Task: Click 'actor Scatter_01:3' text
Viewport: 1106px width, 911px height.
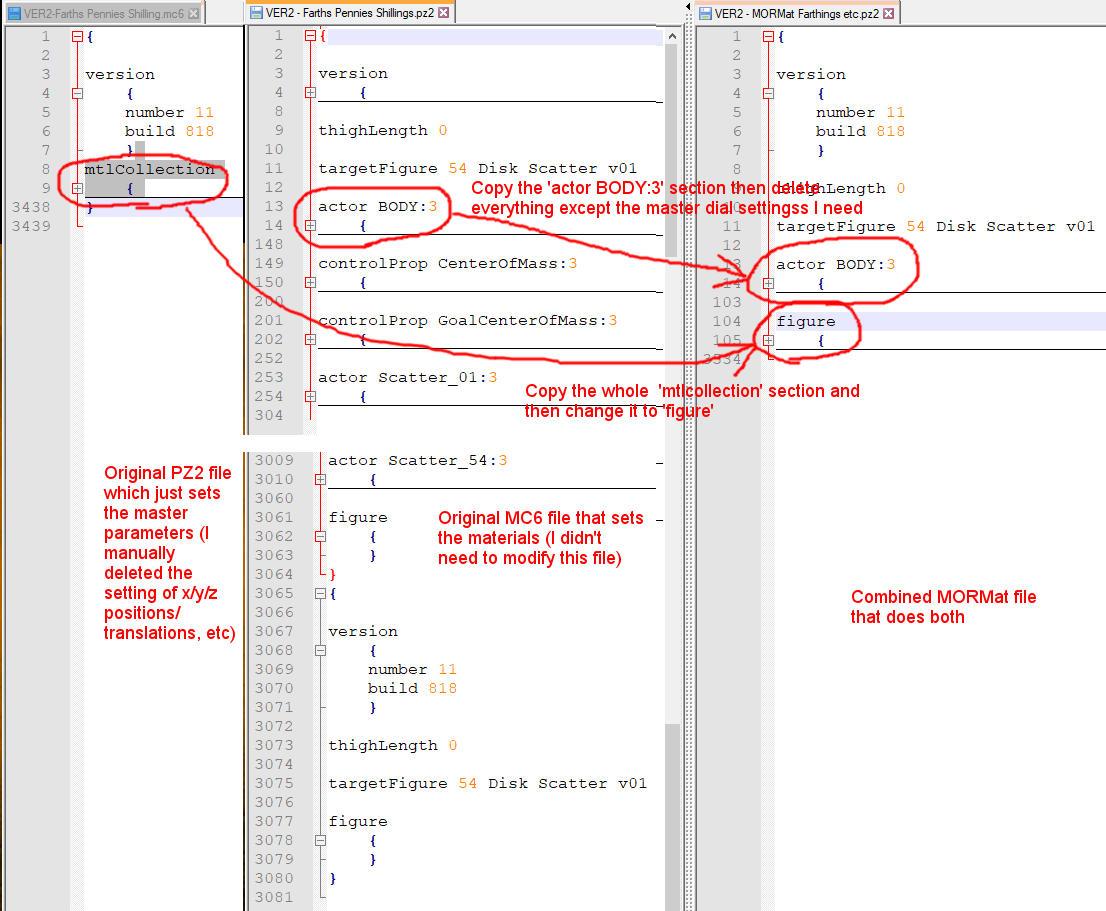Action: [x=407, y=378]
